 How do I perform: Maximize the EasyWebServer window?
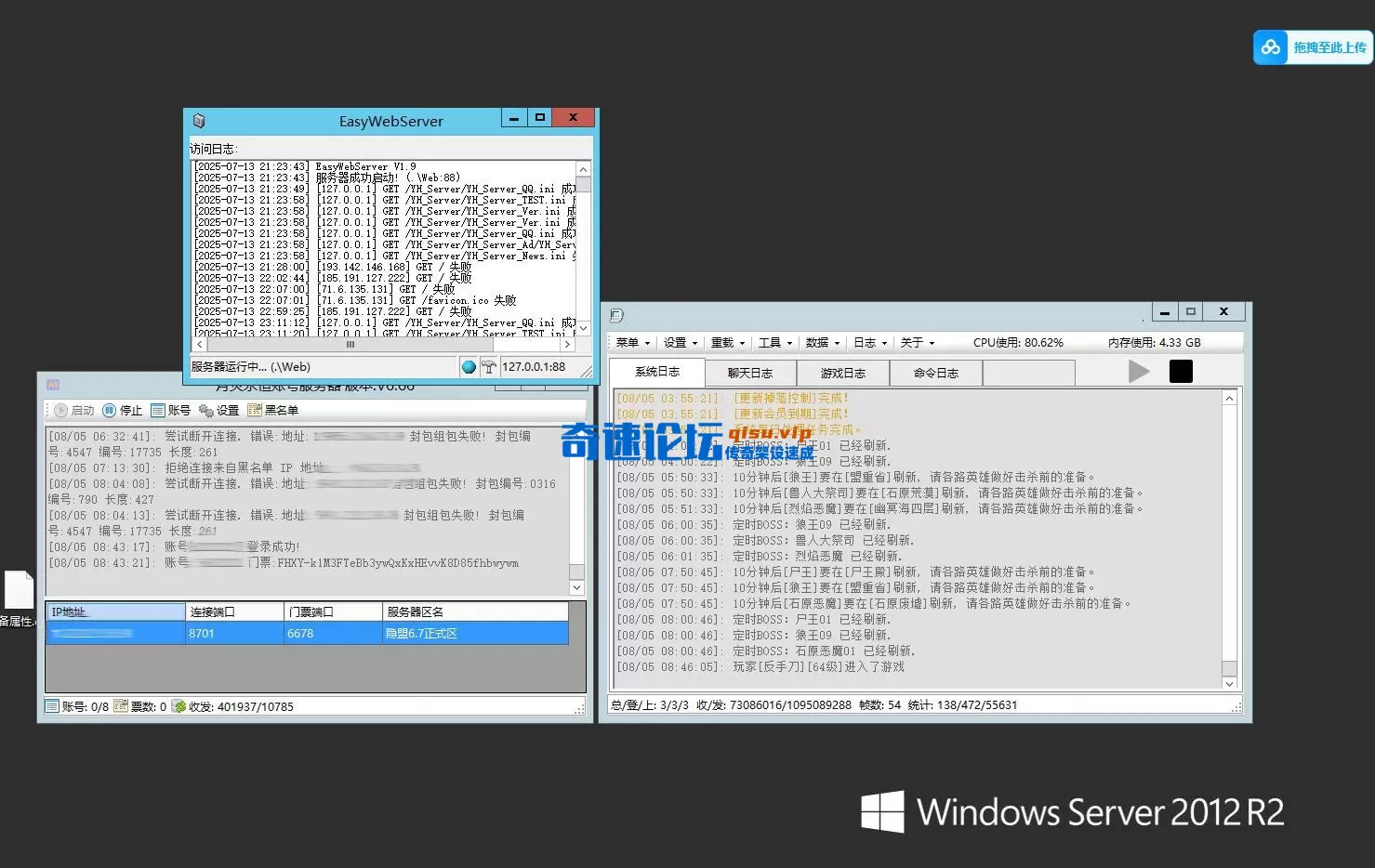540,117
